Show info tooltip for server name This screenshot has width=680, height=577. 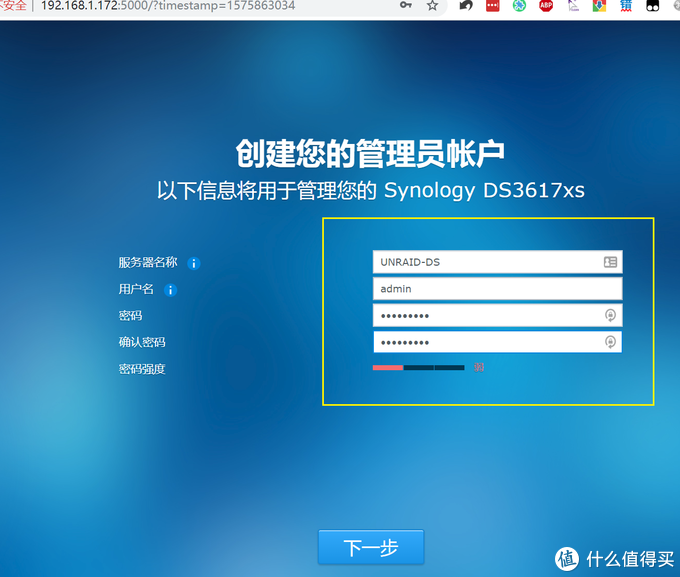click(x=193, y=263)
